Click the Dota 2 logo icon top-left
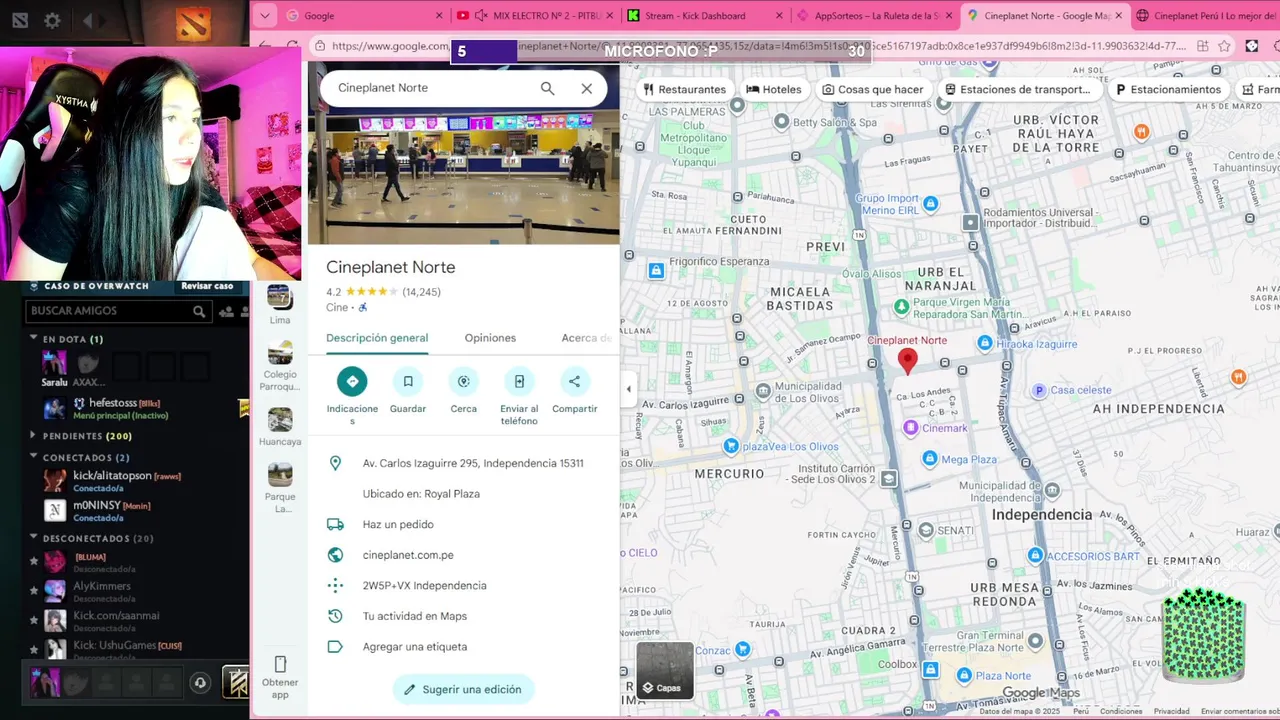The height and width of the screenshot is (720, 1280). [20, 20]
